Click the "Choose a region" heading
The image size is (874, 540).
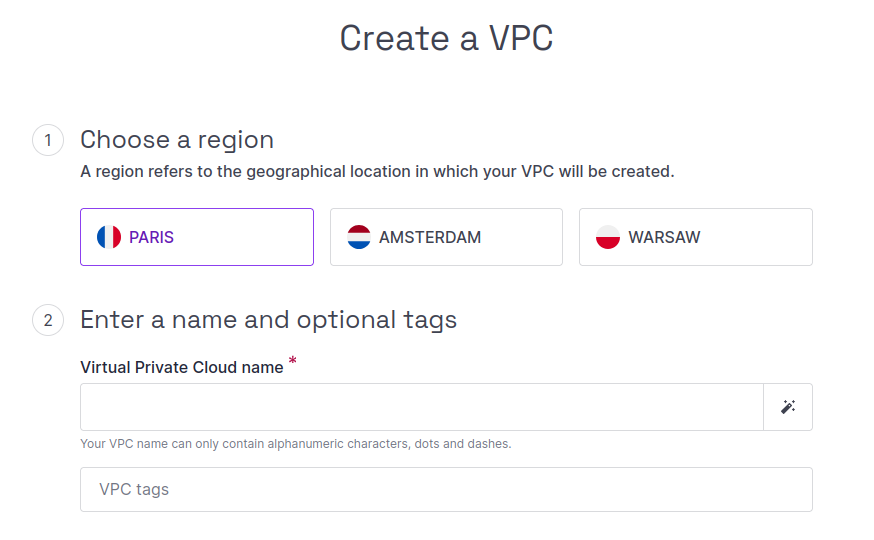(177, 139)
